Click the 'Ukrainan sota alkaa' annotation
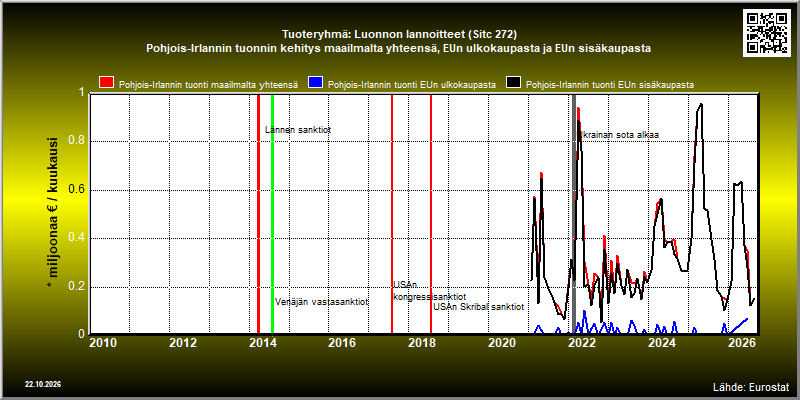 click(x=618, y=135)
